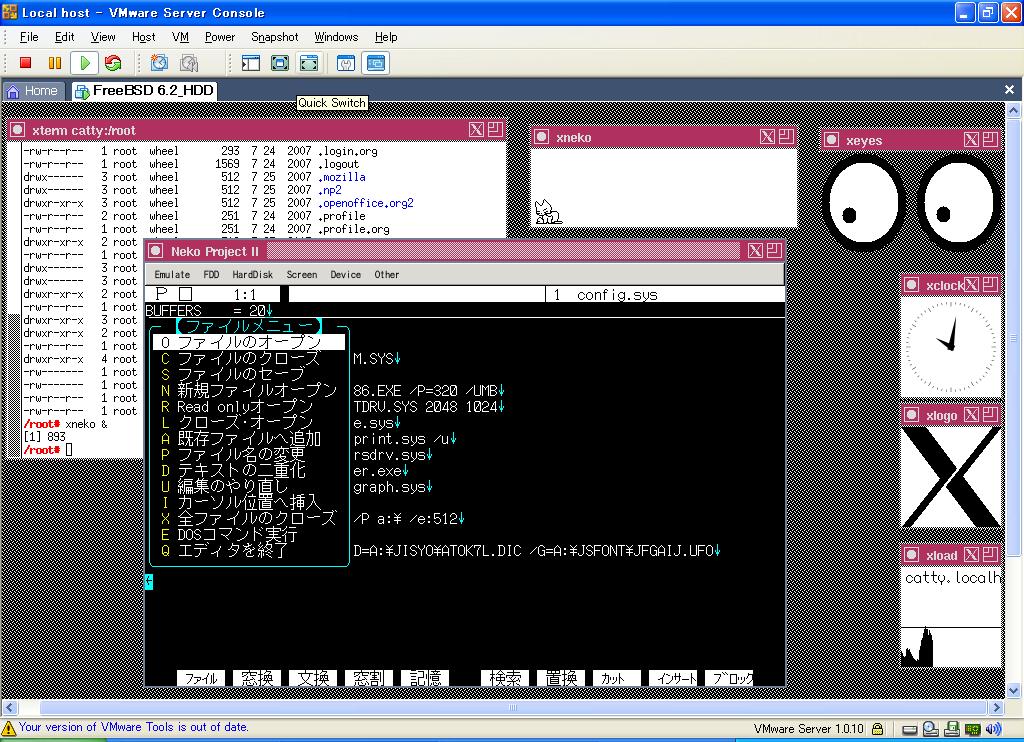Click the xterm scrollbar thumb
The image size is (1024, 742).
pos(14,384)
